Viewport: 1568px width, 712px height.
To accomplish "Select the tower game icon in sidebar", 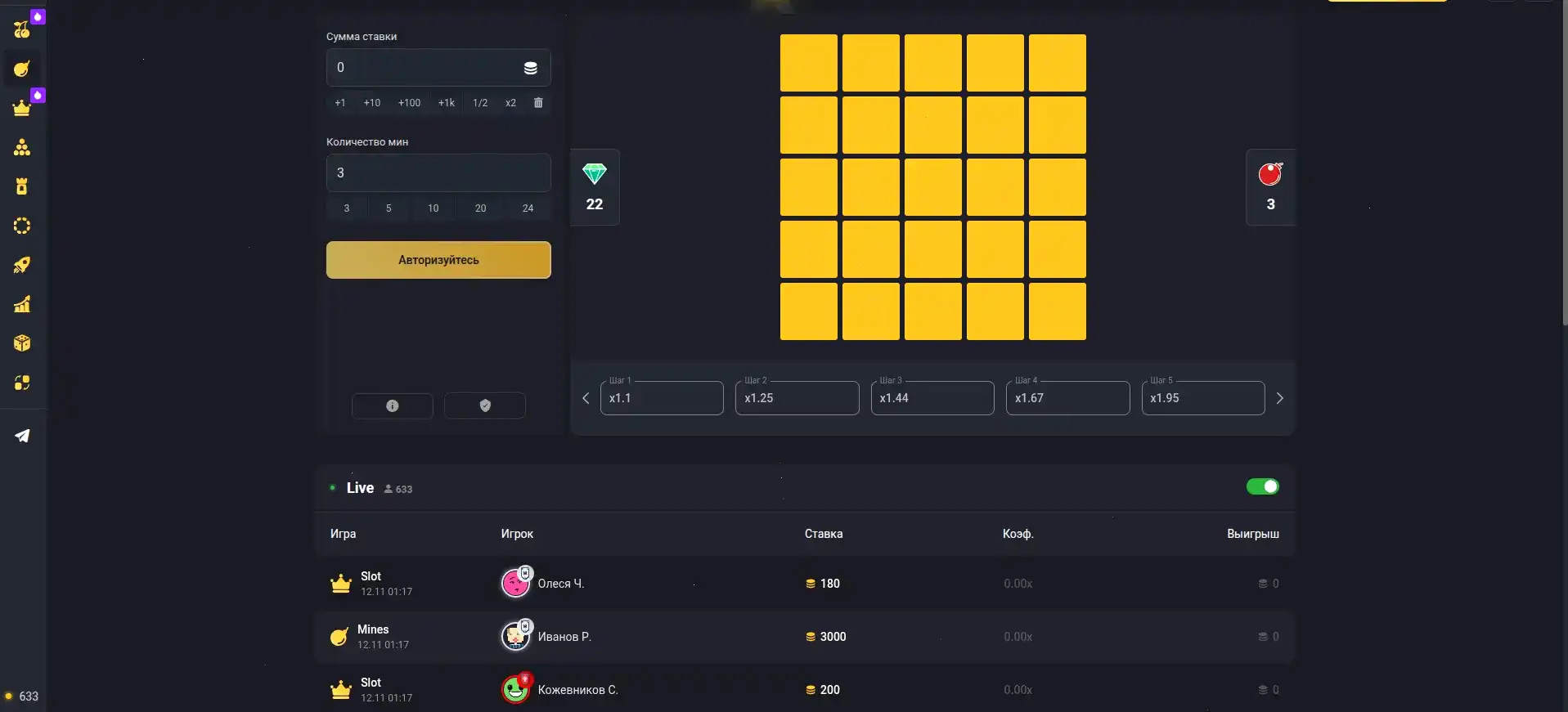I will click(22, 186).
